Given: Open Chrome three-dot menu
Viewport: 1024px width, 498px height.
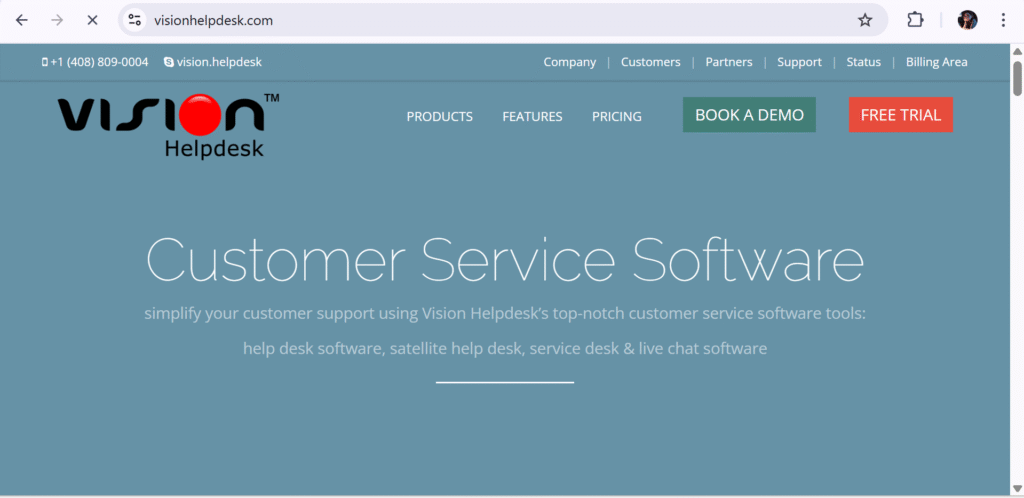Looking at the screenshot, I should tap(1003, 20).
